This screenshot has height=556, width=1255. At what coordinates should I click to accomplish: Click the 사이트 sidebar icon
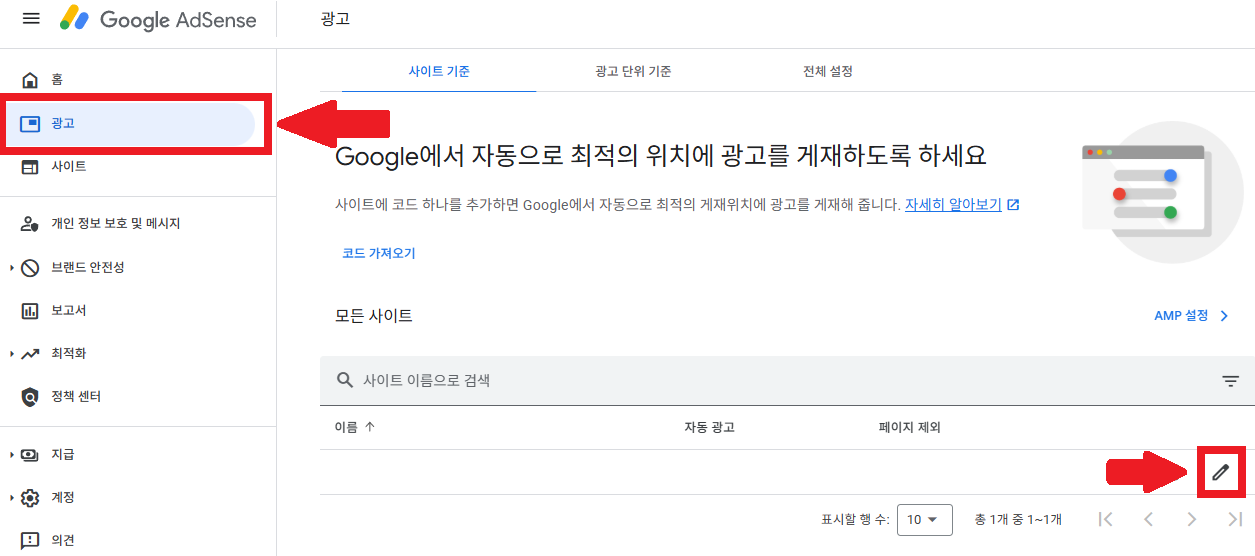pos(30,167)
